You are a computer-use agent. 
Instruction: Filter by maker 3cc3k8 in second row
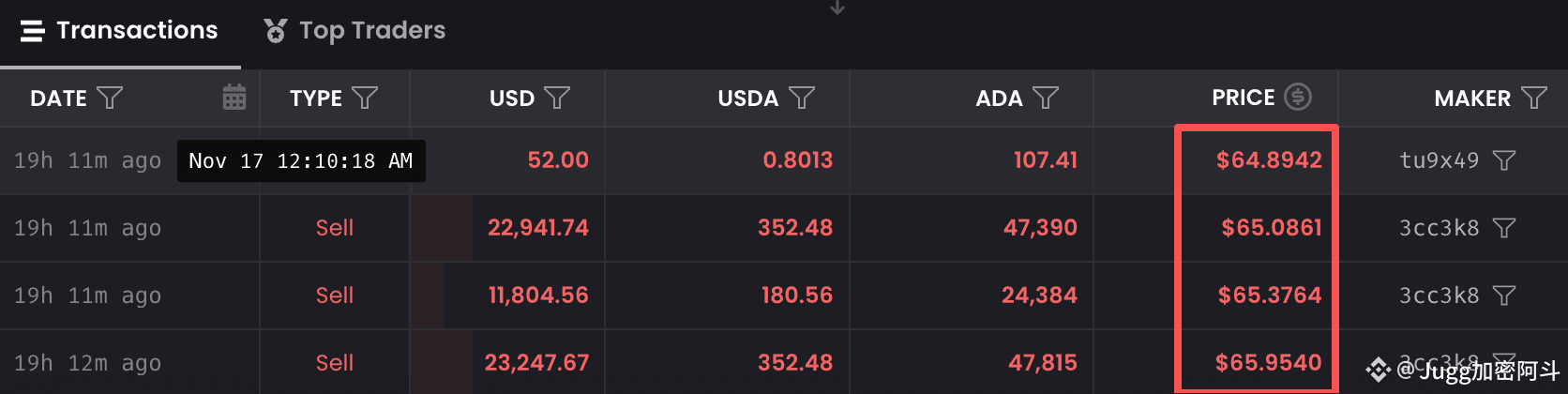[x=1504, y=228]
